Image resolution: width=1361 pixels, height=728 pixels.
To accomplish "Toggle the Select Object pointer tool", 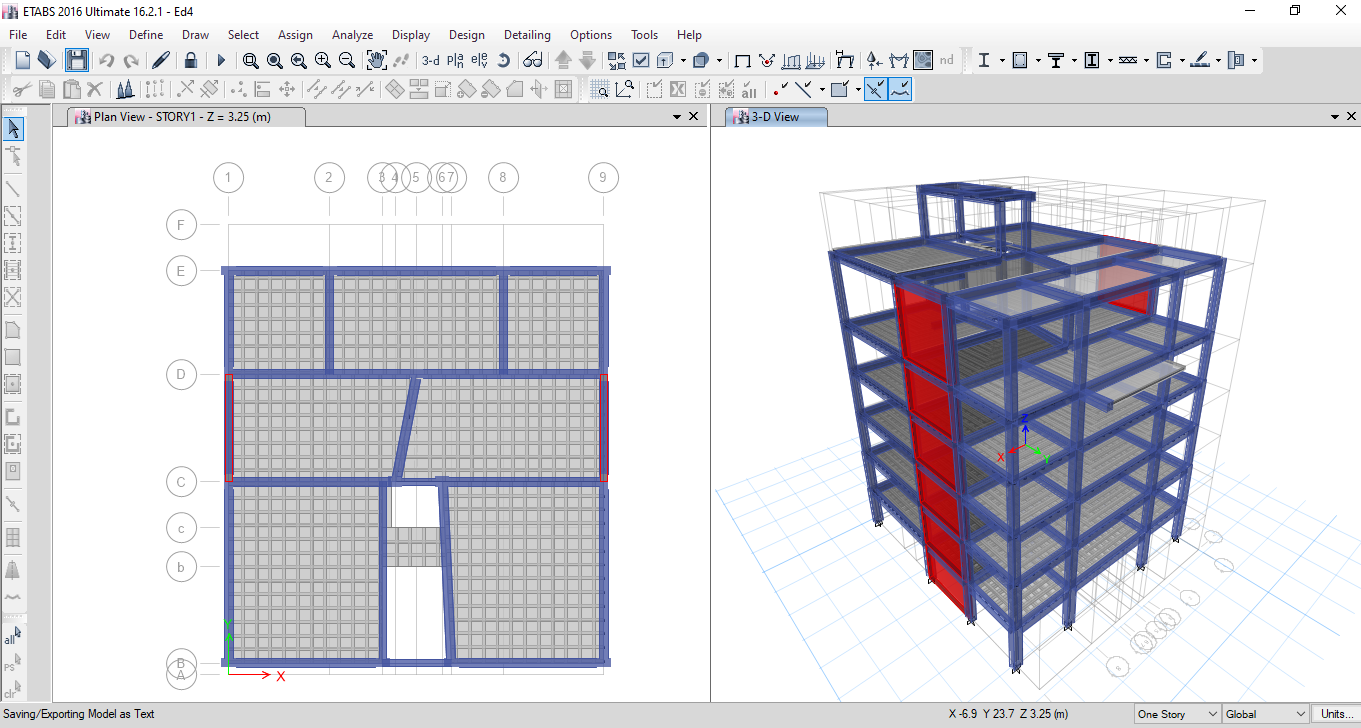I will click(x=14, y=128).
